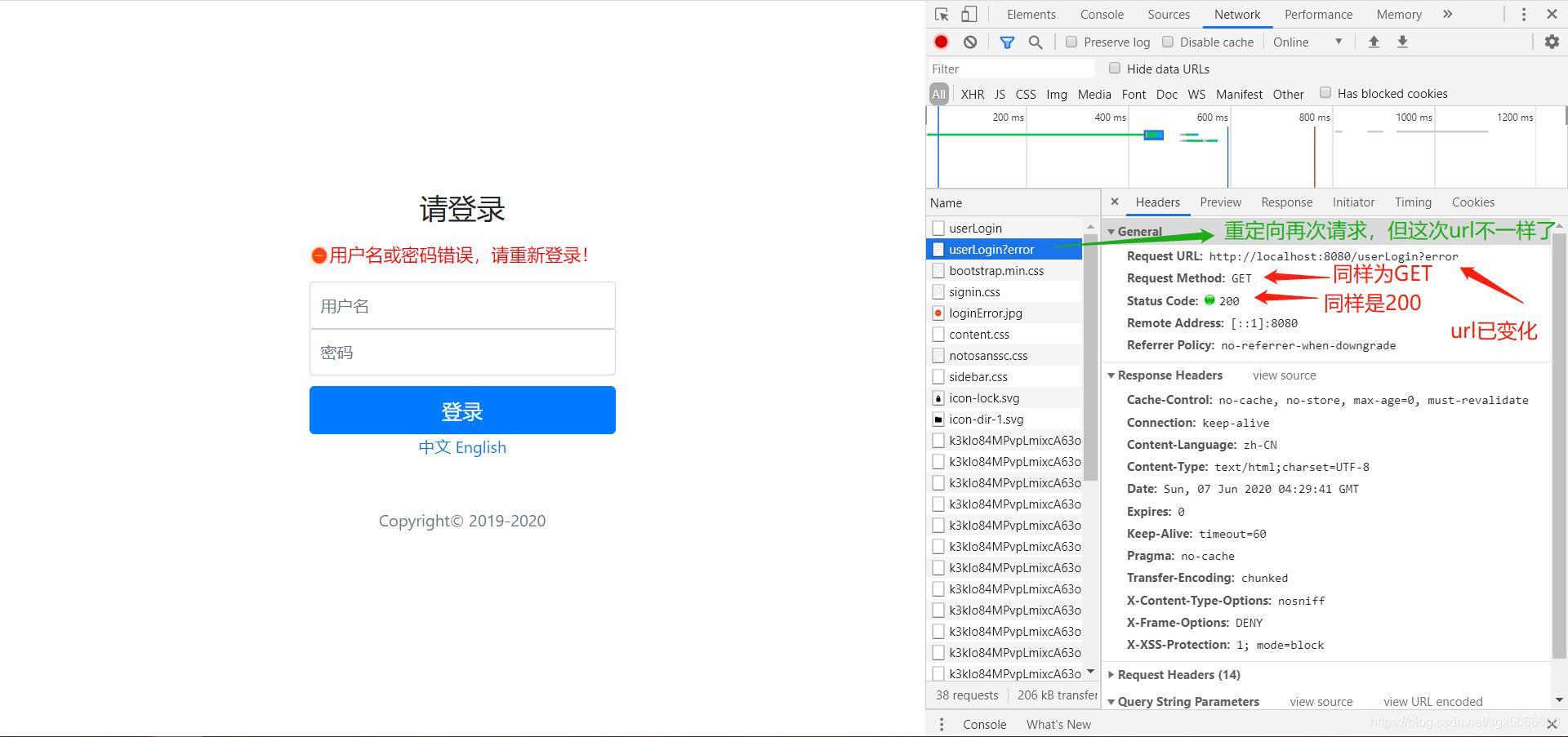Open the Preview tab of request

point(1220,202)
